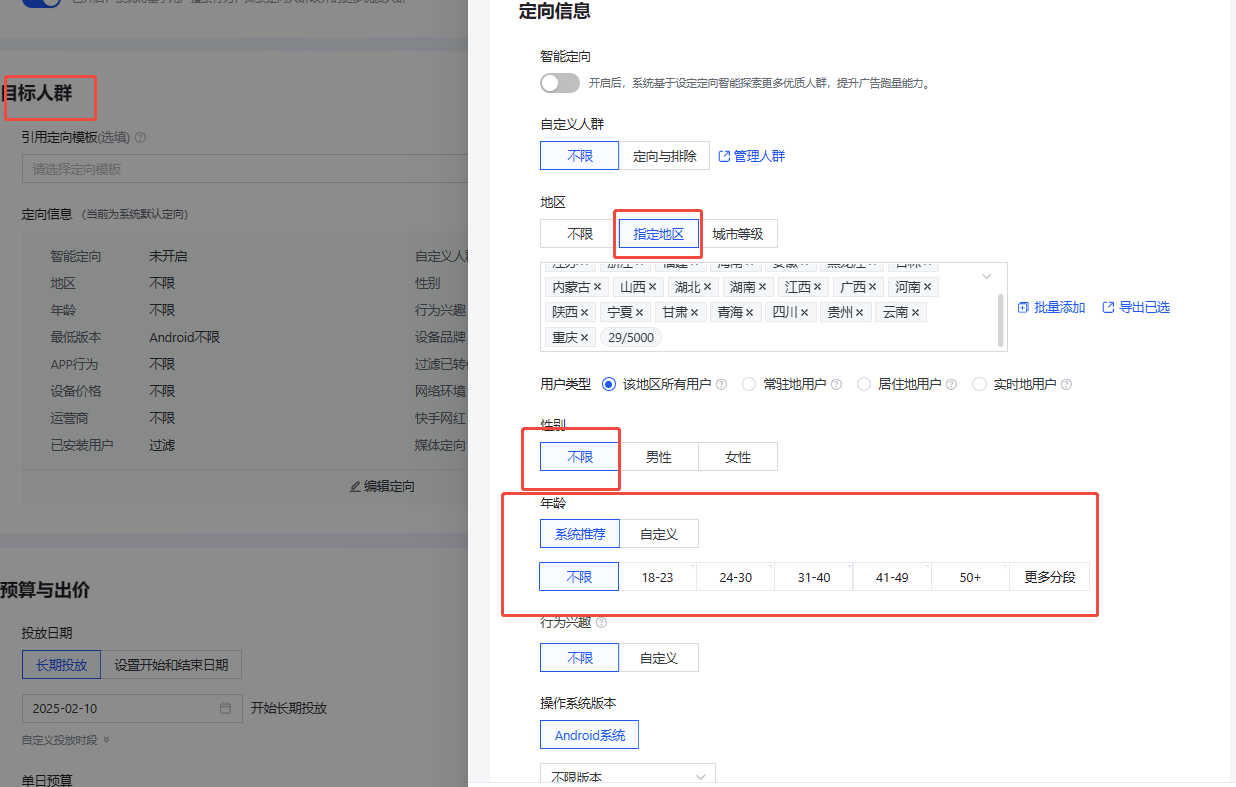
Task: Select 居住地用户 radio button
Action: coord(864,384)
